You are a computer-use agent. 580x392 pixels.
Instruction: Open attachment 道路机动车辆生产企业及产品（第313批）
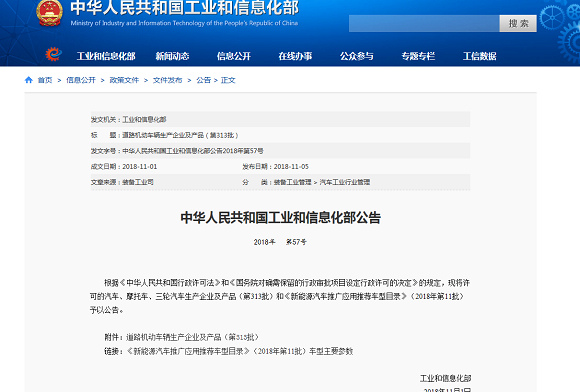coord(192,337)
